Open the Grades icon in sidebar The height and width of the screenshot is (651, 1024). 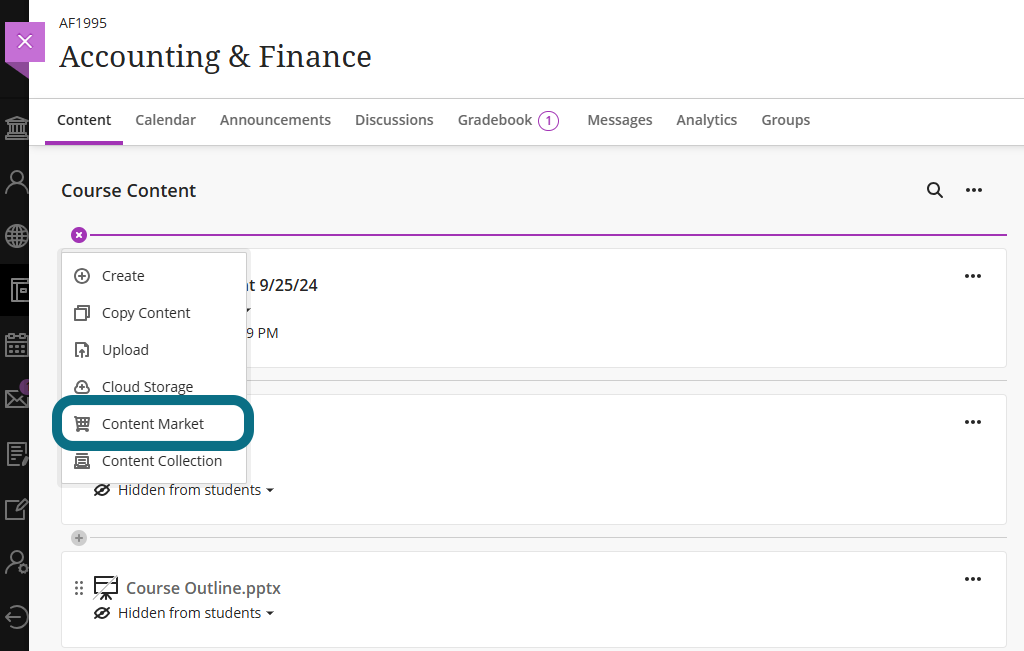pyautogui.click(x=16, y=454)
